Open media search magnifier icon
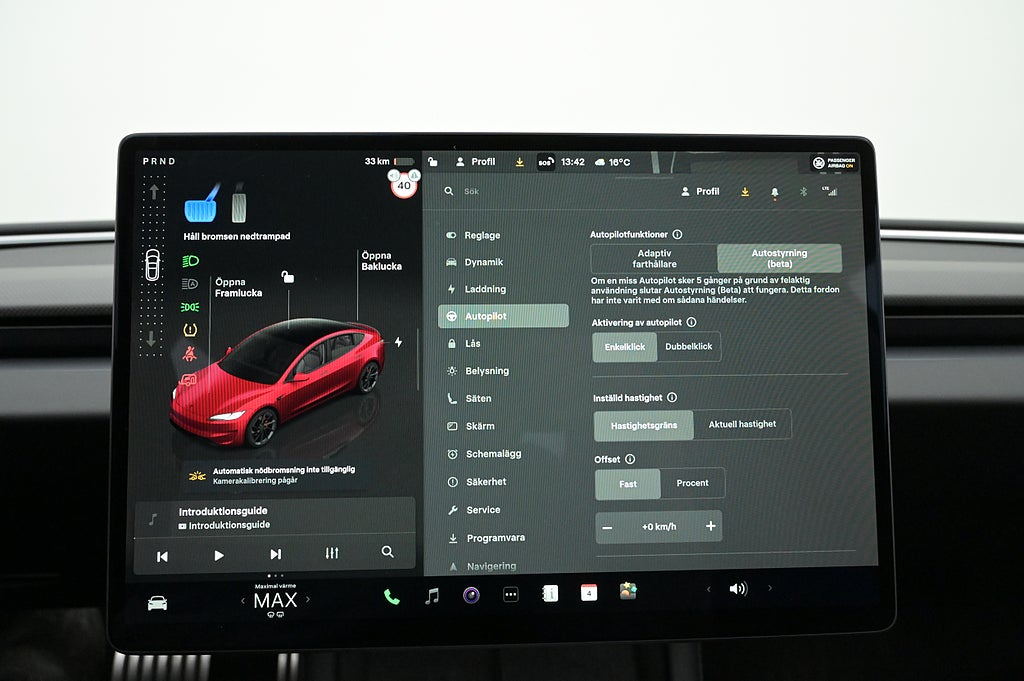This screenshot has width=1024, height=681. [387, 552]
